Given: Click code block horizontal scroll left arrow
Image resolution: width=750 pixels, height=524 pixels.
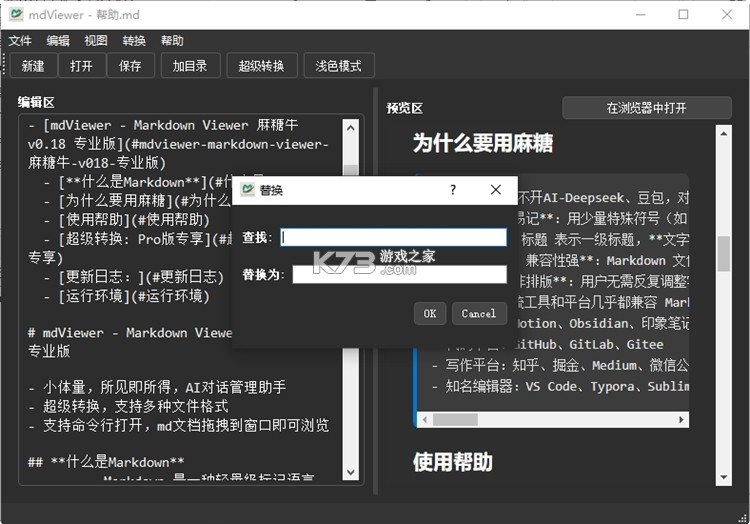Looking at the screenshot, I should pyautogui.click(x=424, y=420).
